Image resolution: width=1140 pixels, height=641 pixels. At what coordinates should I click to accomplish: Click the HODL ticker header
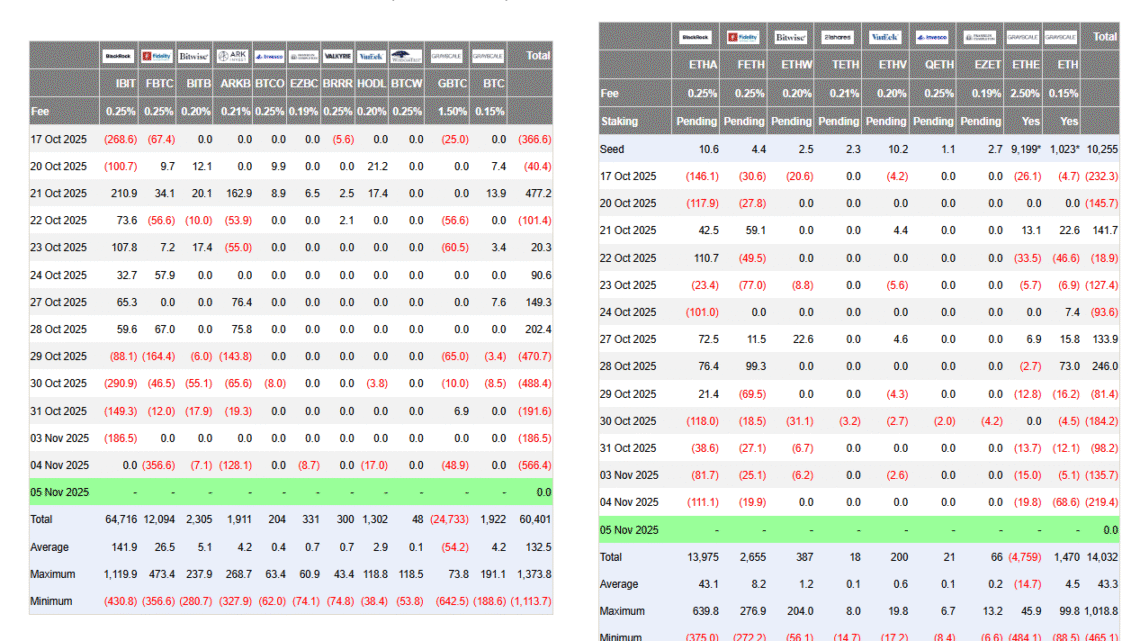pyautogui.click(x=371, y=83)
